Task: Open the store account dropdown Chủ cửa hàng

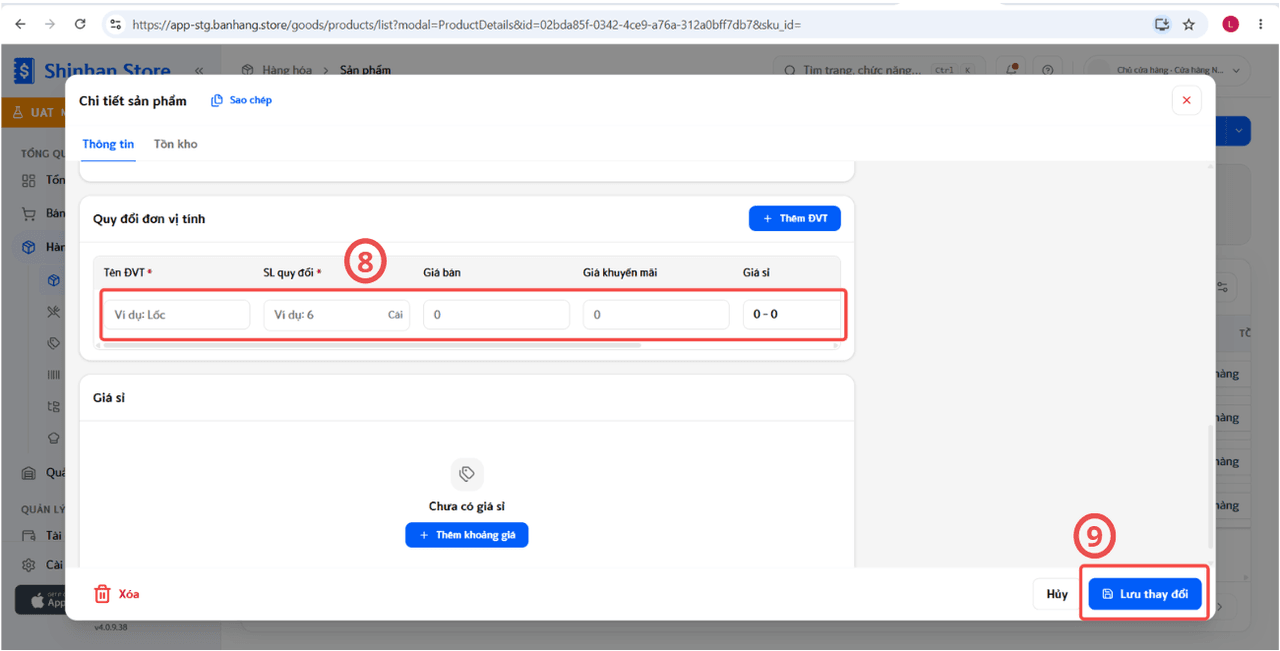Action: point(1168,70)
